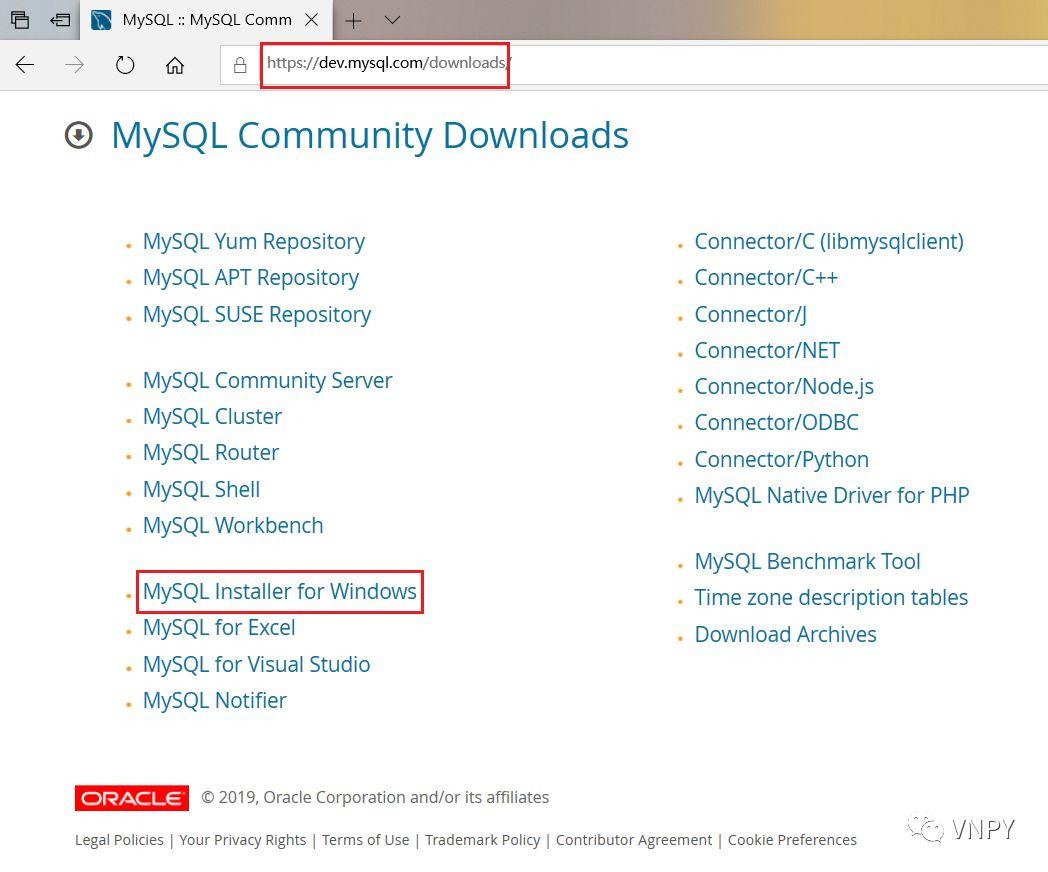Click the Oracle logo in footer
The height and width of the screenshot is (872, 1048).
coord(132,798)
